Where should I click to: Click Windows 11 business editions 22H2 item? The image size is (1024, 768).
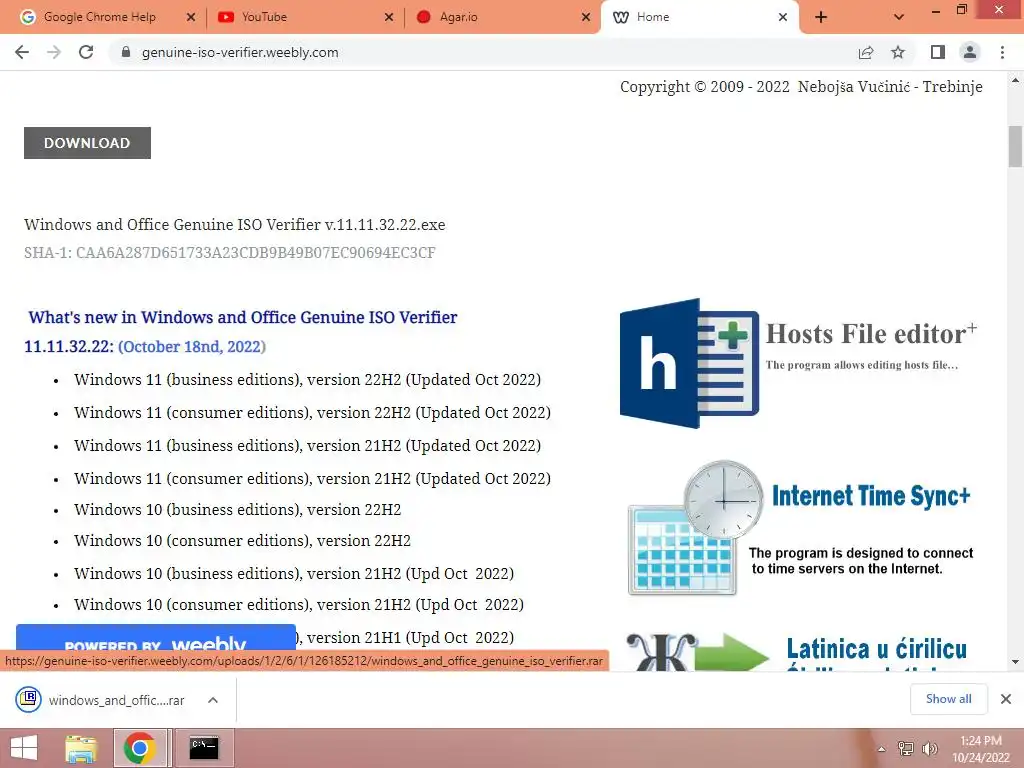307,379
